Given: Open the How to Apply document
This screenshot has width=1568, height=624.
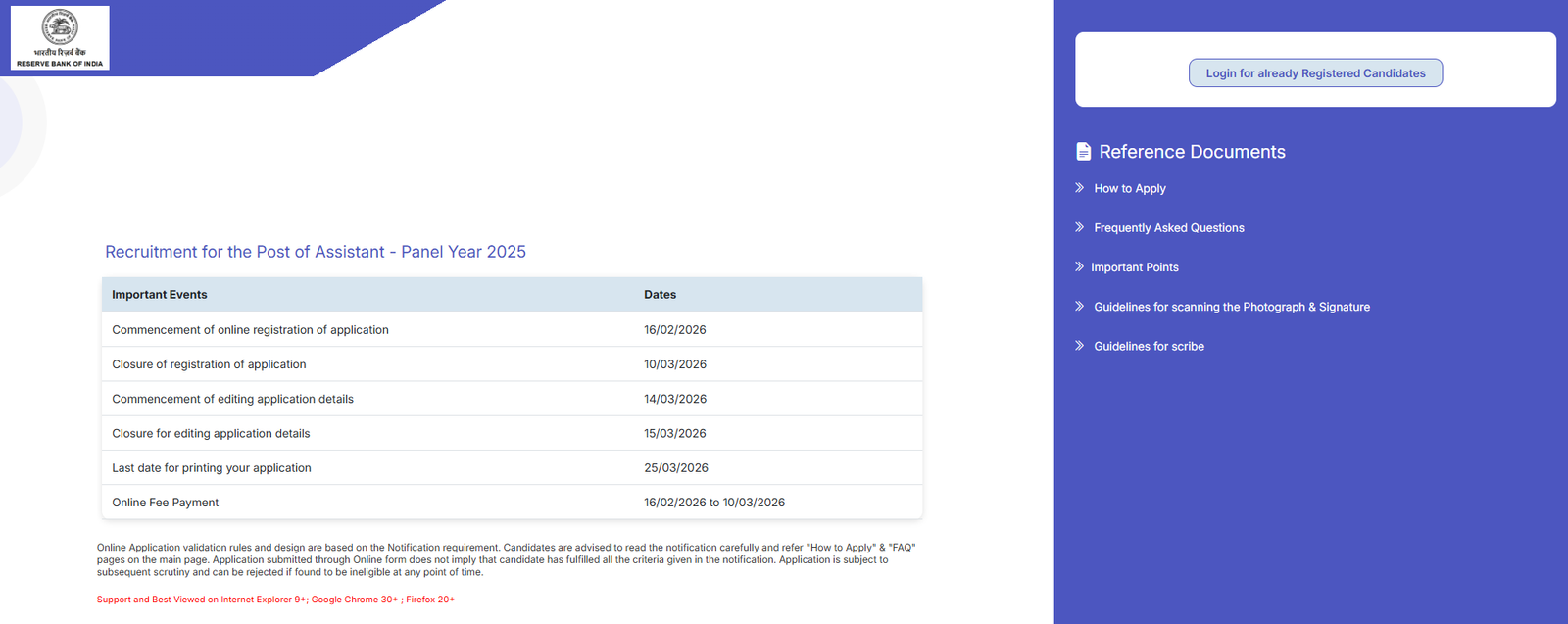Looking at the screenshot, I should (x=1129, y=189).
